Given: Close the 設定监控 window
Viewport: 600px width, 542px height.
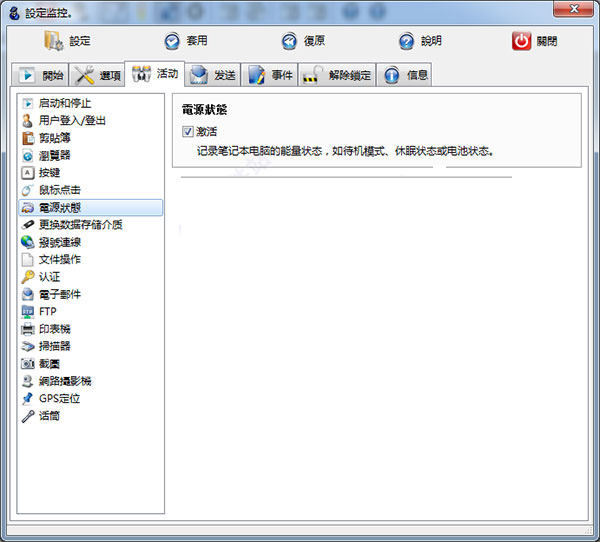Looking at the screenshot, I should [573, 8].
